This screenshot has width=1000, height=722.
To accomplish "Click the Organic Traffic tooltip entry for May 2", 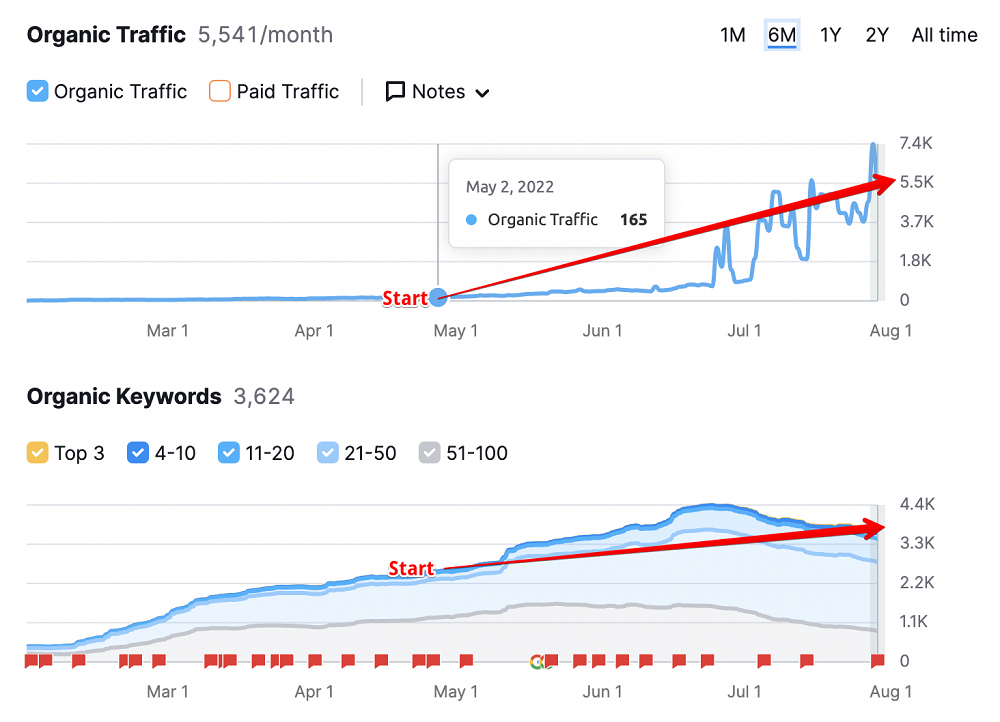I will 556,219.
